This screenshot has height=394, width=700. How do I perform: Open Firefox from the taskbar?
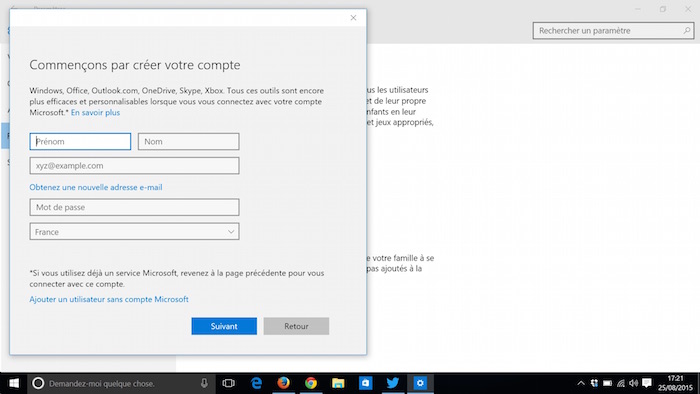(283, 383)
